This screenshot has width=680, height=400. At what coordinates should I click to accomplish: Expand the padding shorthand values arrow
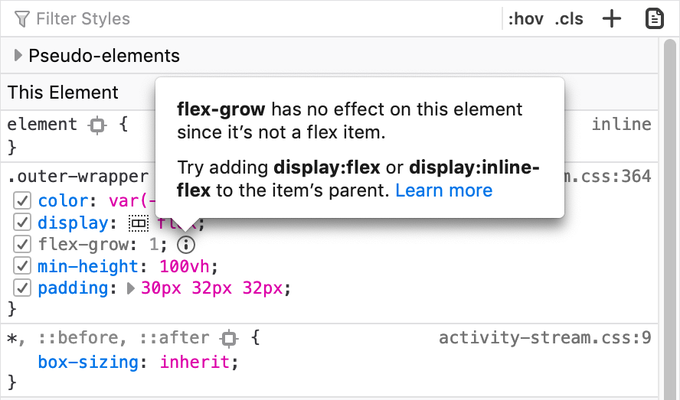(x=129, y=288)
